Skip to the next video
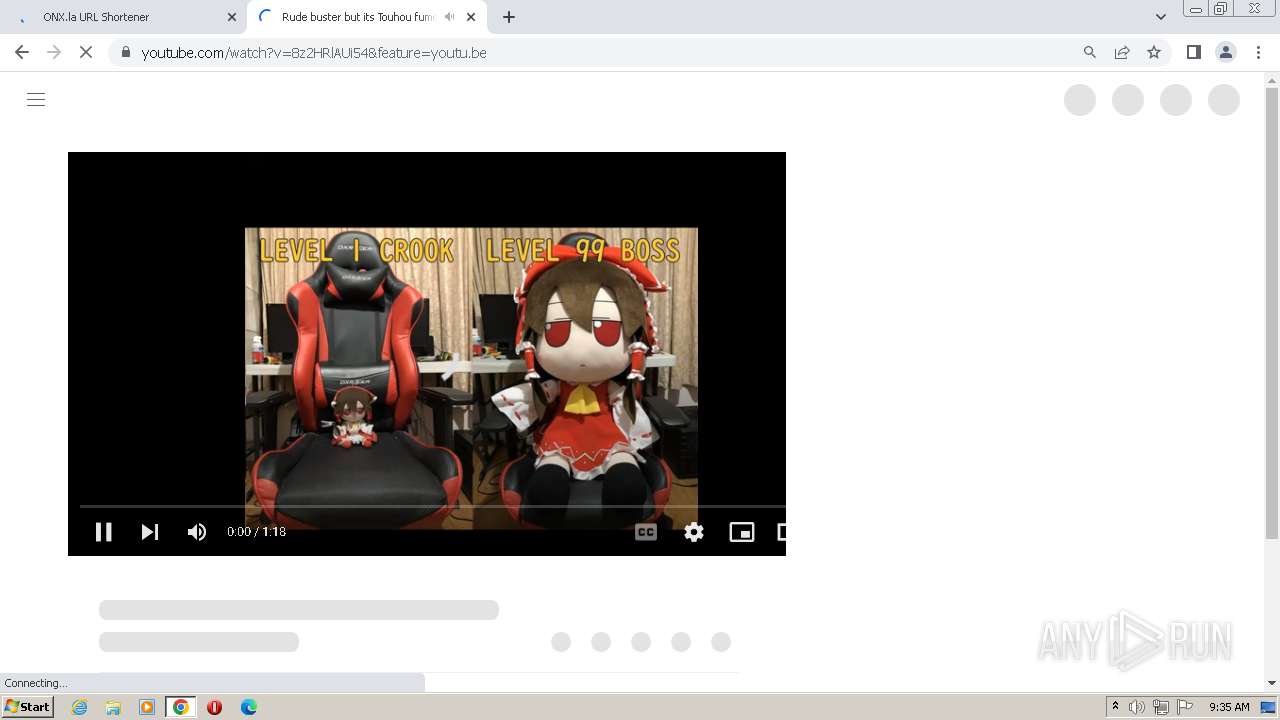1280x720 pixels. 150,532
